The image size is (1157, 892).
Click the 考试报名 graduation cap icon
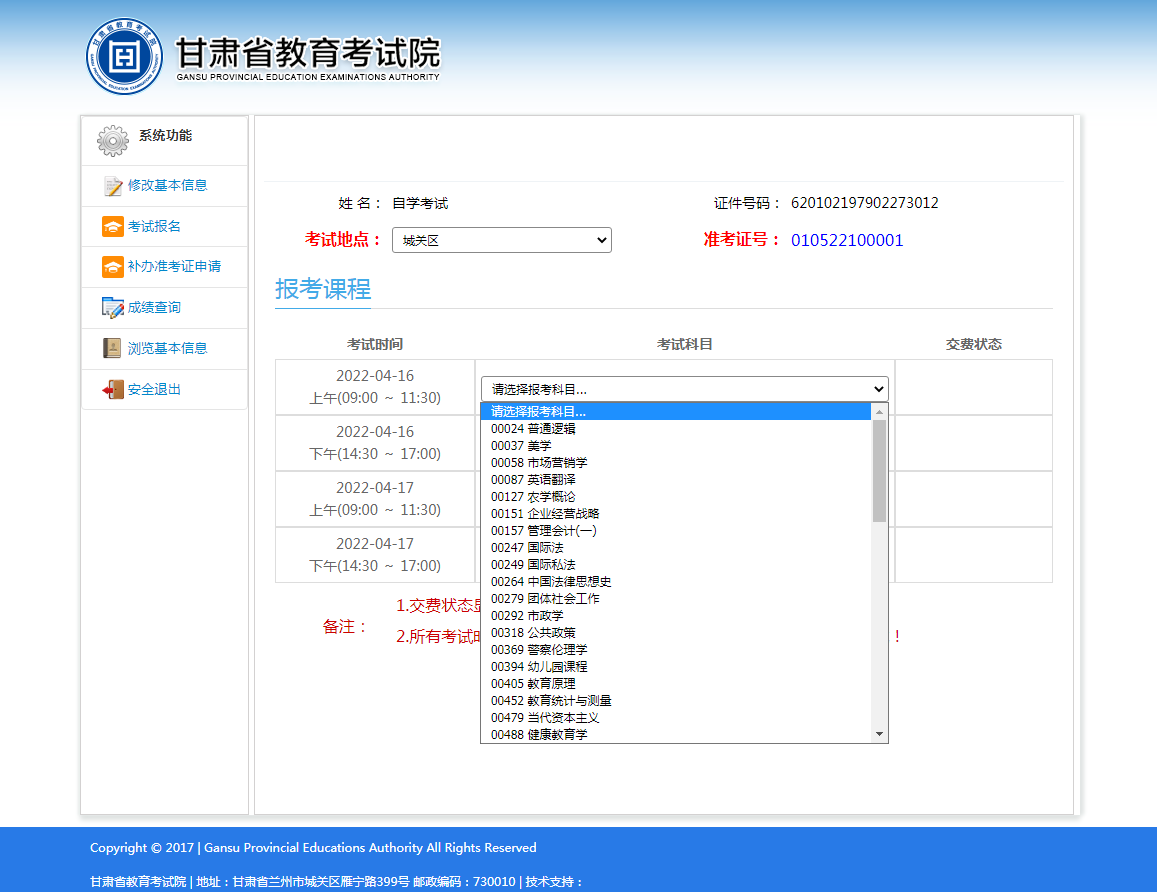113,226
